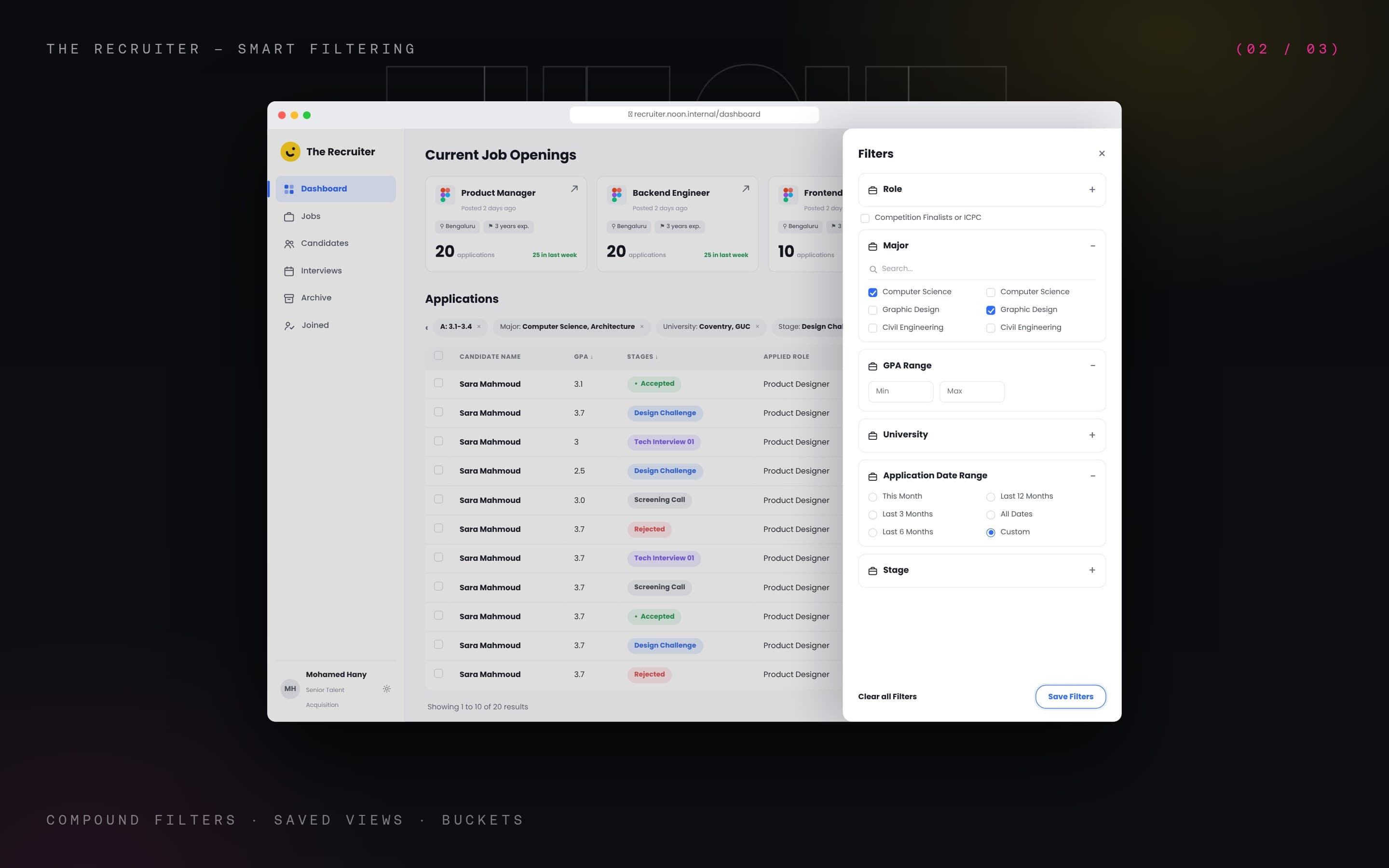
Task: Select the Last 3 Months option
Action: pos(872,515)
